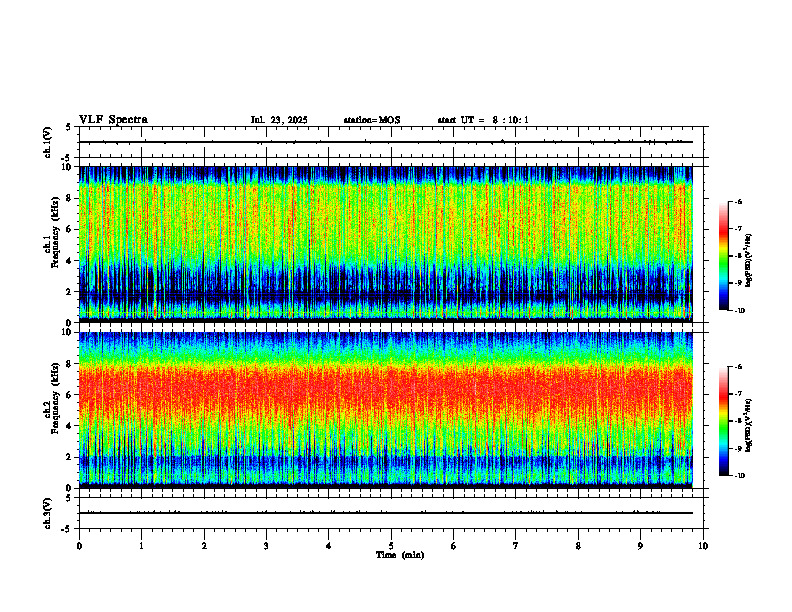792x612 pixels.
Task: Click the "4" kHz tick of ch.2 spectrogram
Action: click(70, 426)
